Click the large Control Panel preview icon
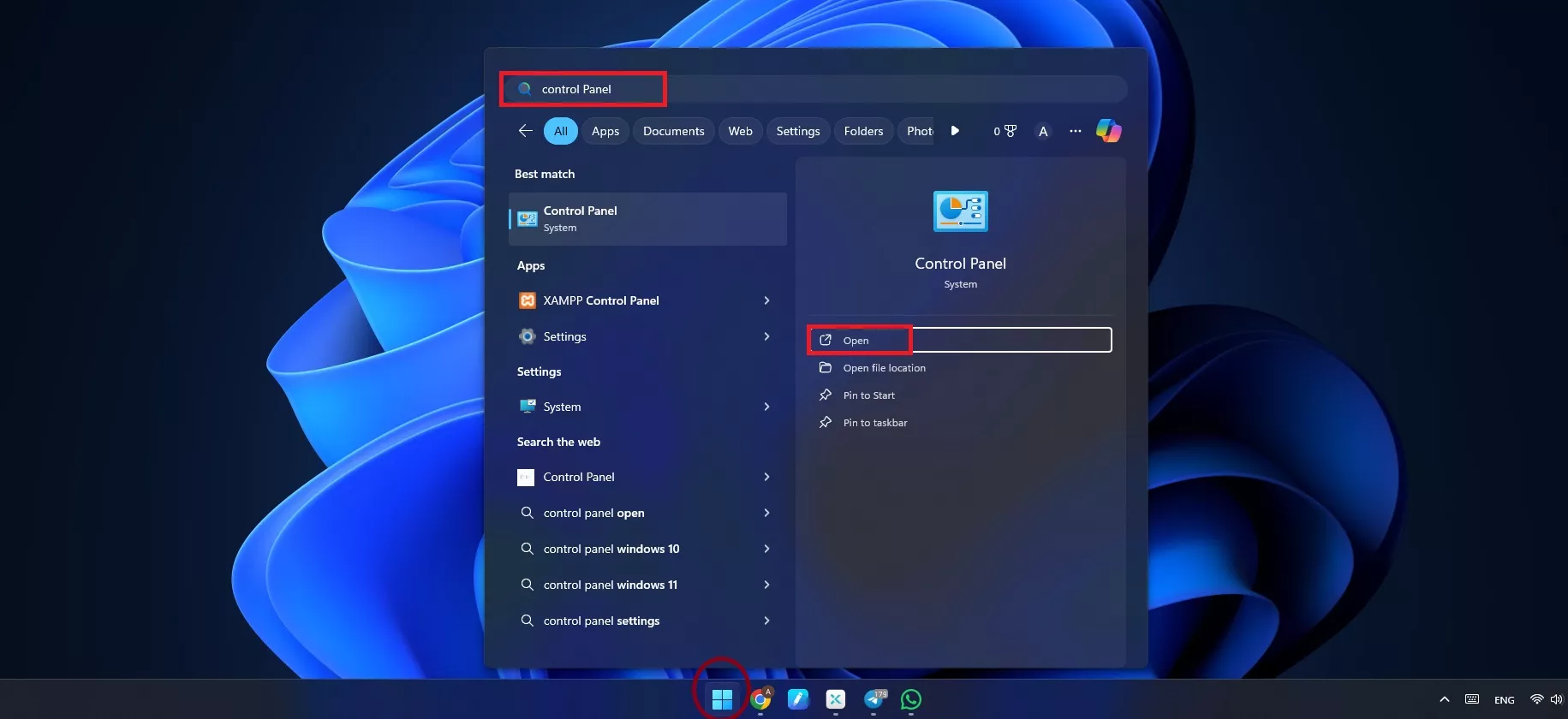Viewport: 1568px width, 719px height. point(960,211)
